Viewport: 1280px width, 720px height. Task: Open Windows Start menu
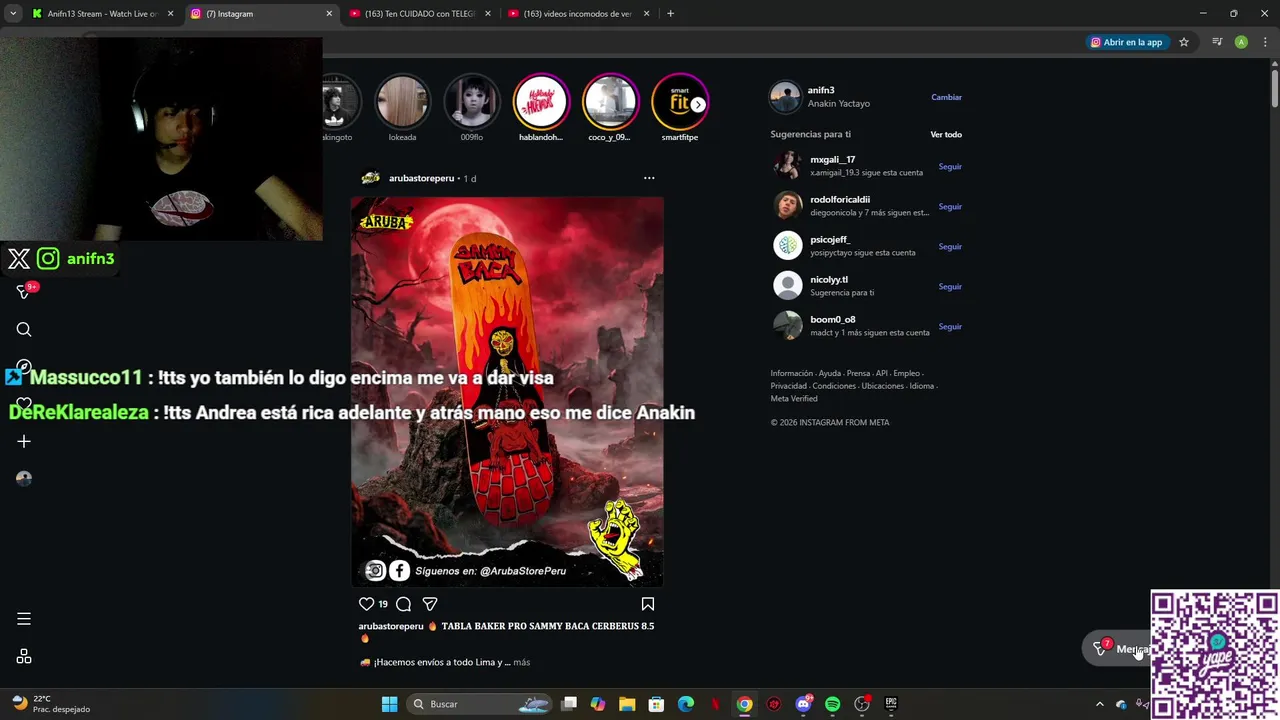[x=389, y=704]
